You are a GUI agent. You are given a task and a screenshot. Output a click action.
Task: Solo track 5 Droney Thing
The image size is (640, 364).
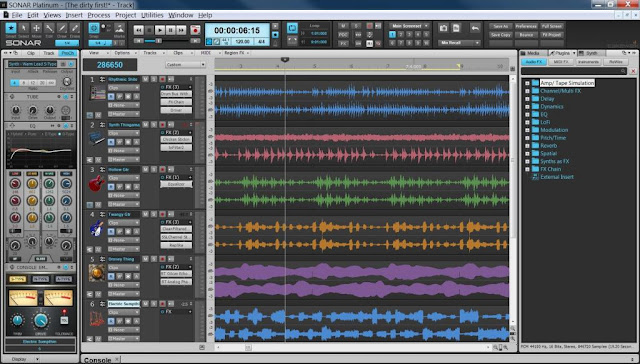click(x=154, y=259)
